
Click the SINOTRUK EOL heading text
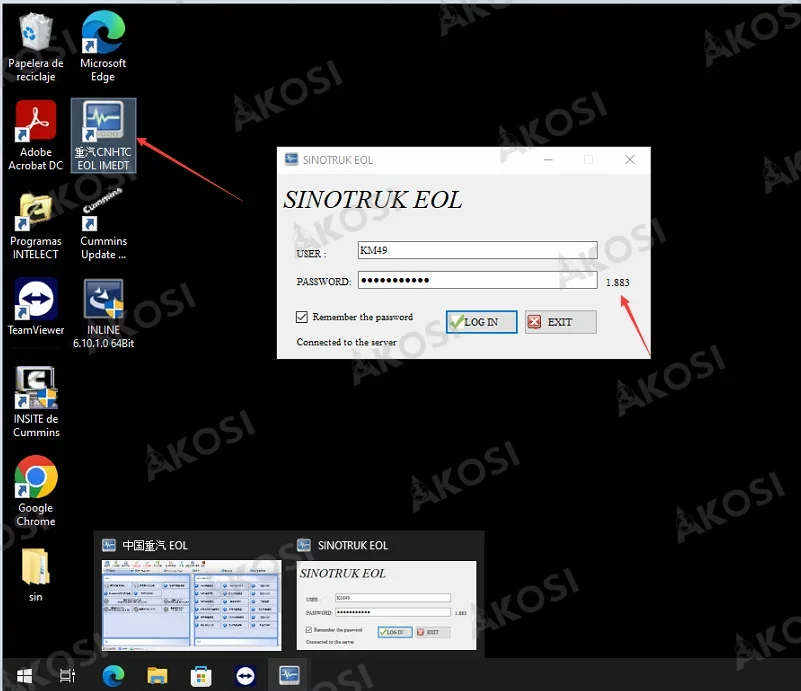pos(373,200)
